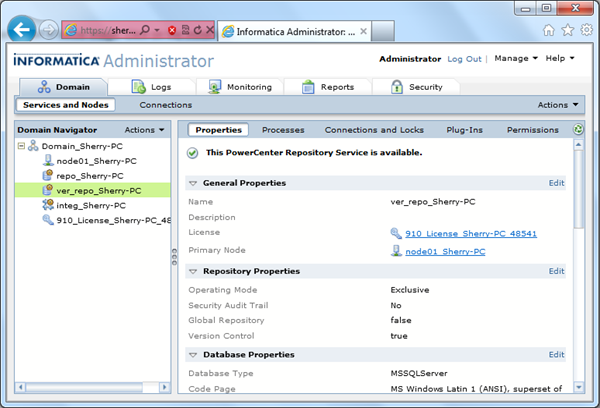Open the Favorites star icon
Screen dimensions: 600x408
(x=568, y=30)
